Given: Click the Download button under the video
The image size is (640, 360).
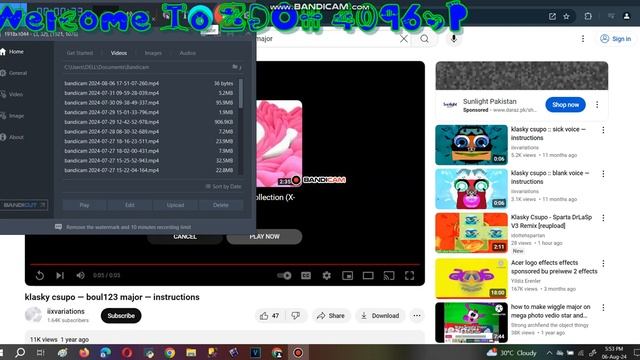Looking at the screenshot, I should click(380, 316).
